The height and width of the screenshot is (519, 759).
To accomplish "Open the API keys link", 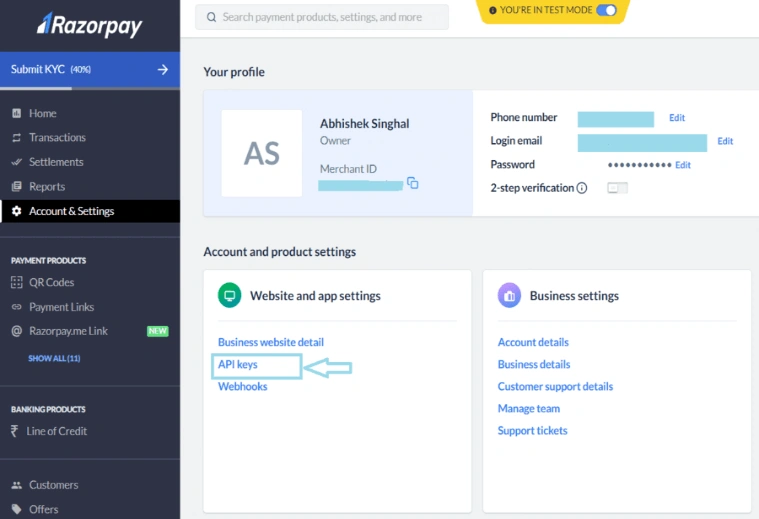I will pyautogui.click(x=238, y=365).
